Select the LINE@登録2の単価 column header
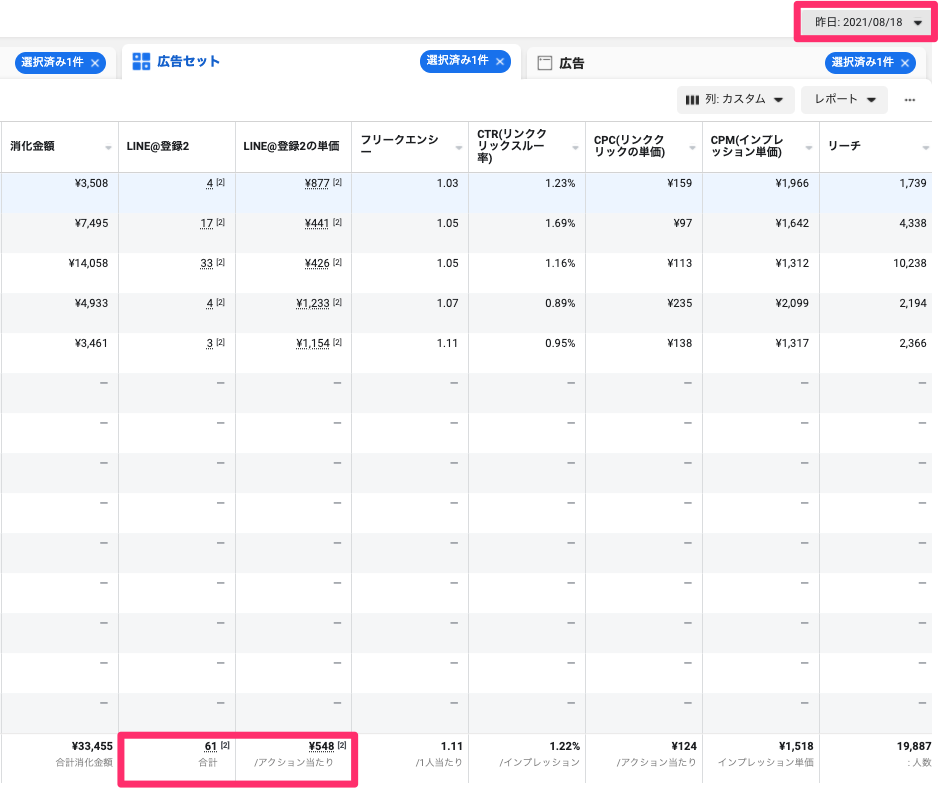The width and height of the screenshot is (938, 788). [291, 146]
